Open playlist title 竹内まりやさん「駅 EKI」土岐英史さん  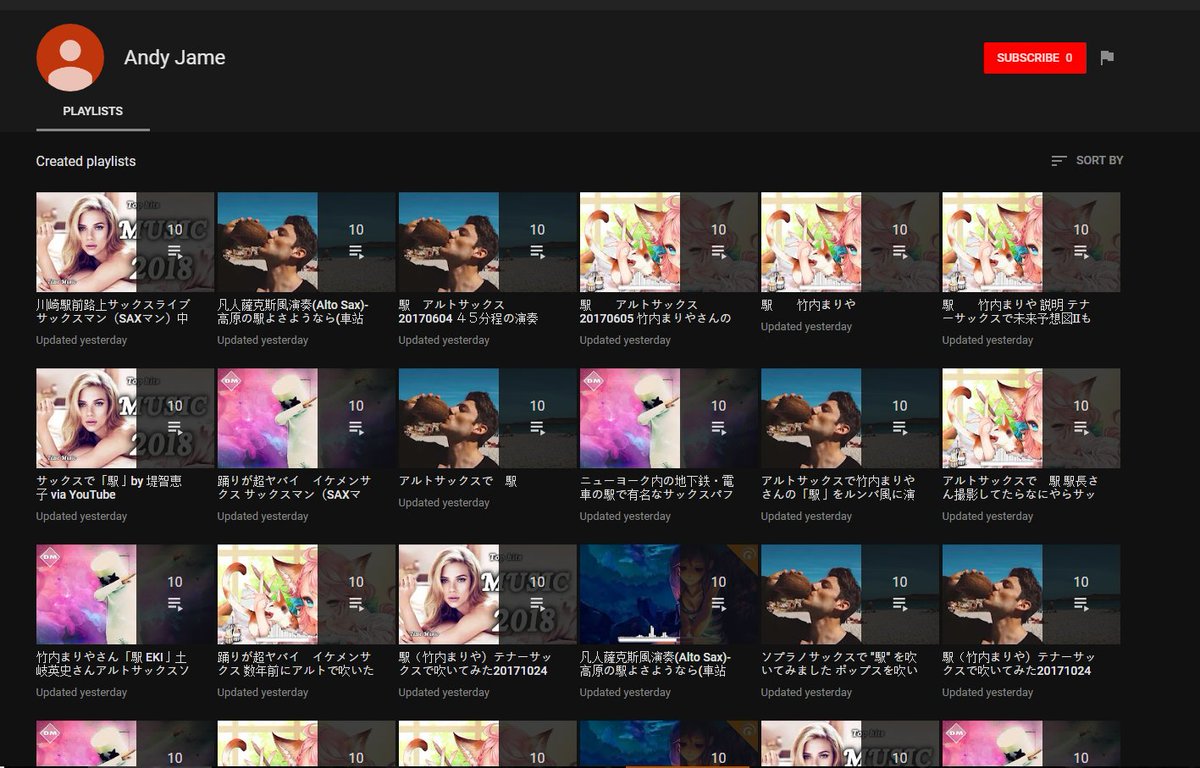[112, 663]
